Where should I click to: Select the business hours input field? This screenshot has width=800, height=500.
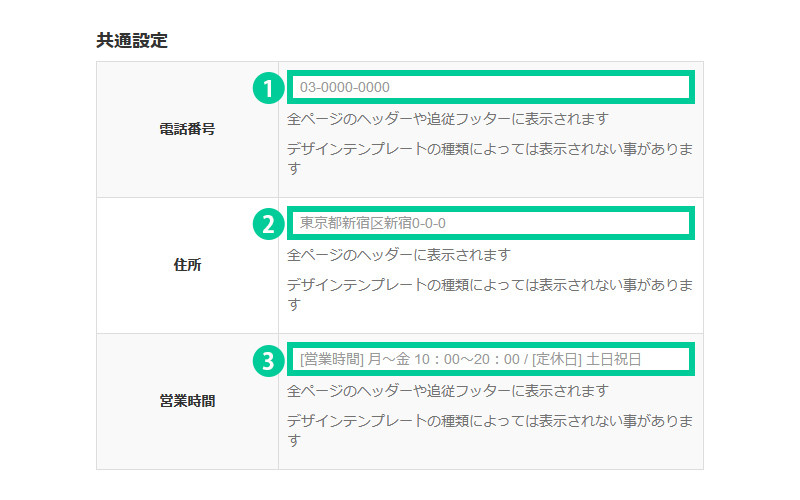click(490, 359)
